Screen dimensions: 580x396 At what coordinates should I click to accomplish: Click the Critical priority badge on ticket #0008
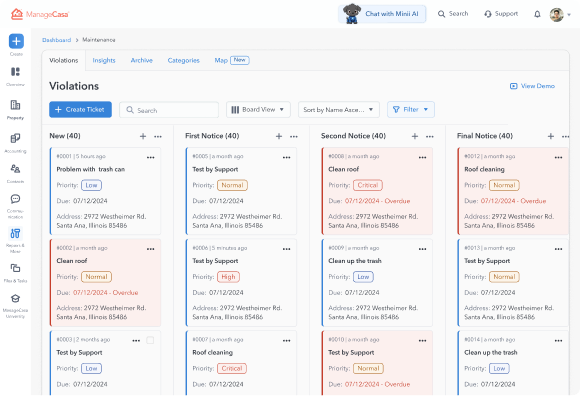[x=368, y=185]
